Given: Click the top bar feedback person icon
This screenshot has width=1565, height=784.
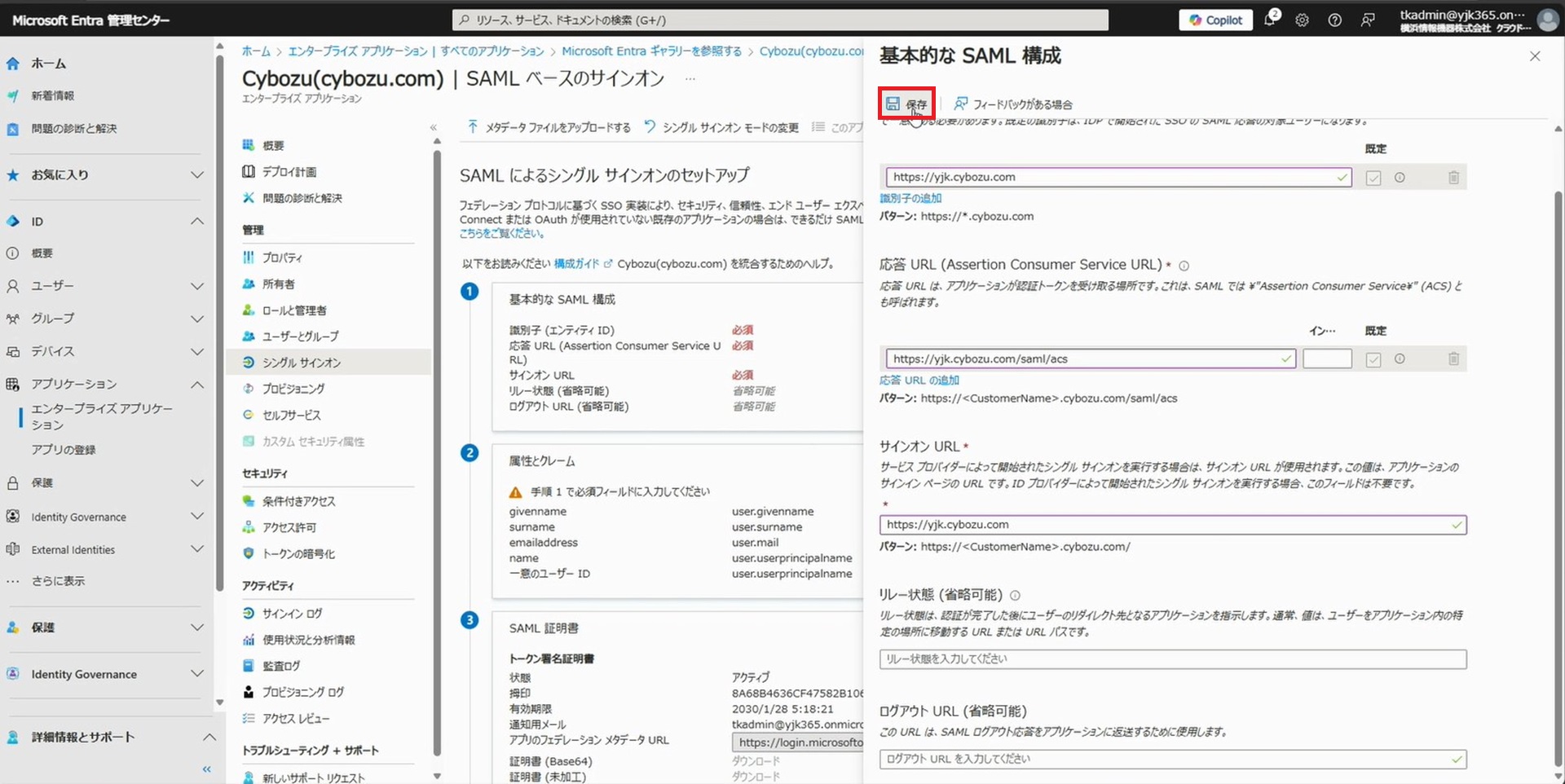Looking at the screenshot, I should point(1368,20).
